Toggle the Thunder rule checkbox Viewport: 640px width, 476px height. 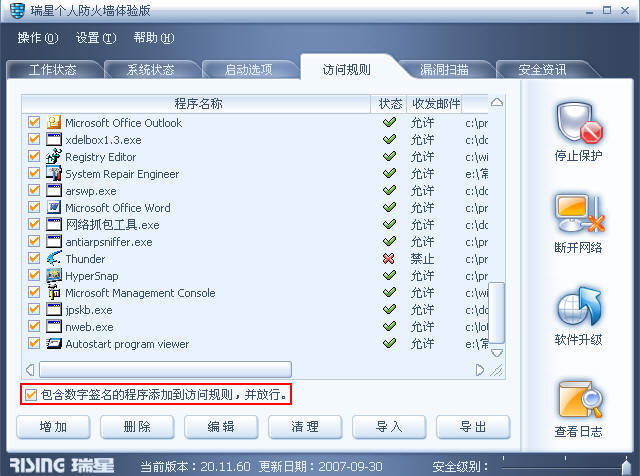pyautogui.click(x=34, y=258)
